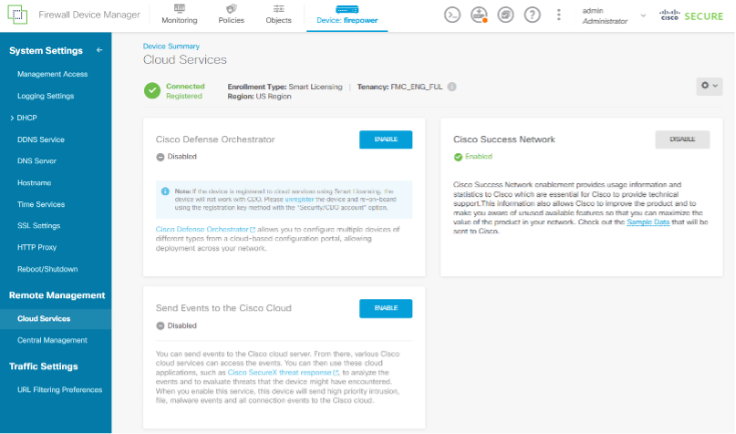
Task: Open the vertical three-dot menu
Action: [x=559, y=15]
